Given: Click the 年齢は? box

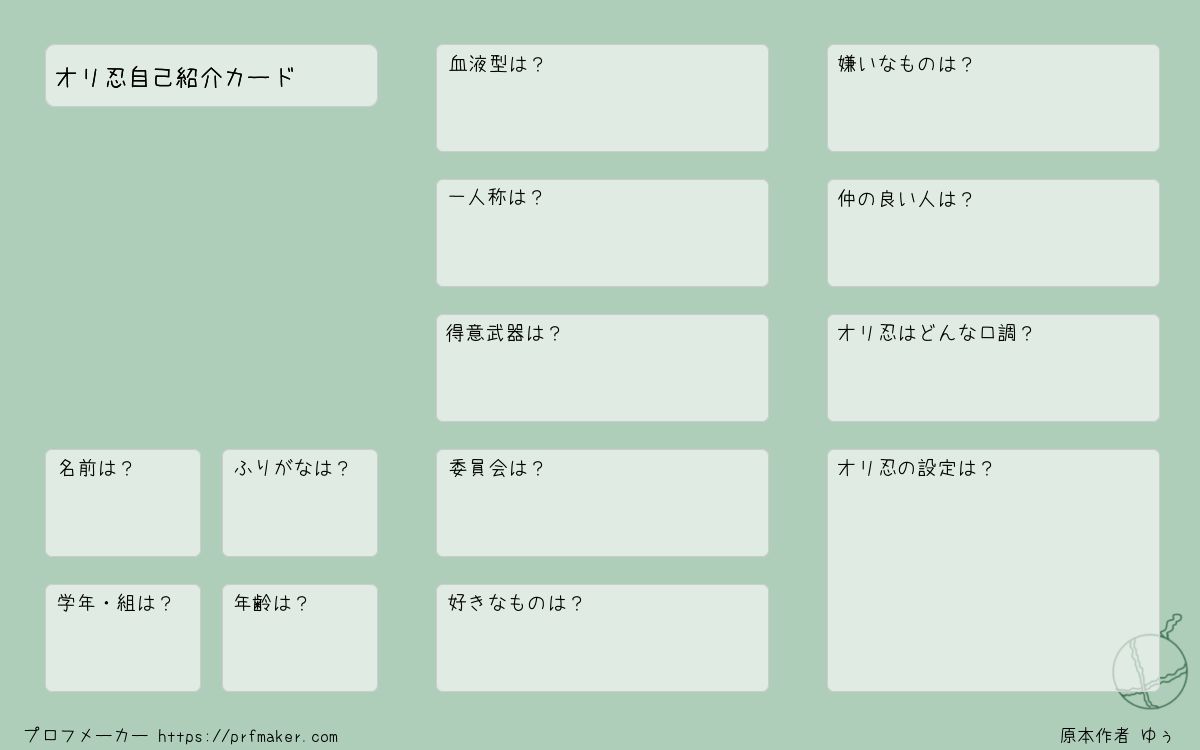Looking at the screenshot, I should (300, 638).
